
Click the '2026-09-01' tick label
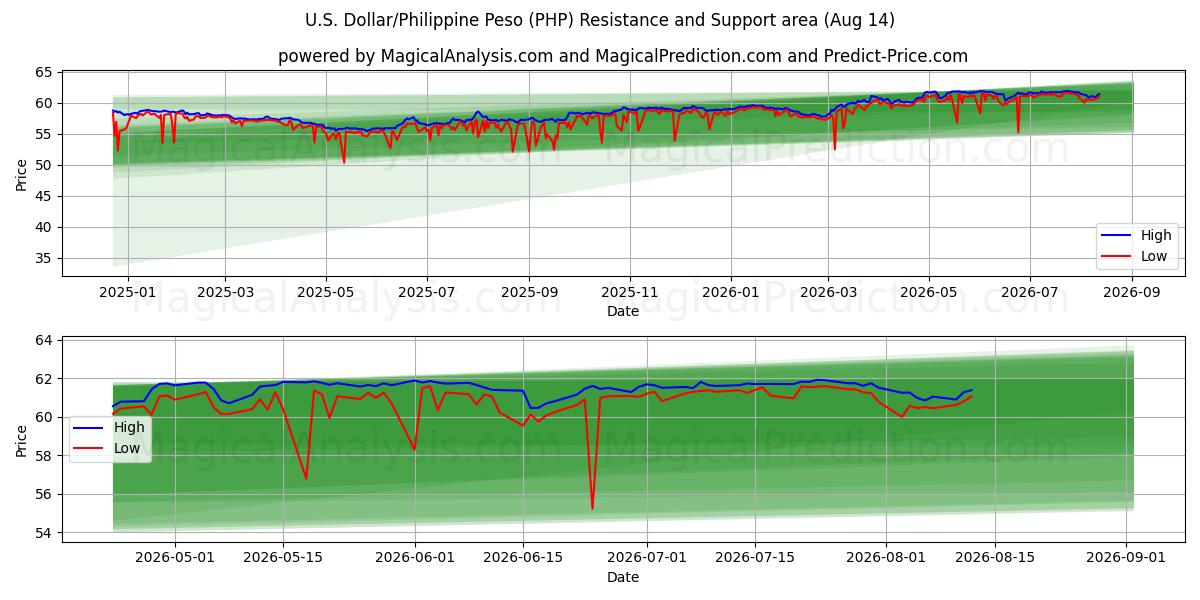(x=1127, y=557)
